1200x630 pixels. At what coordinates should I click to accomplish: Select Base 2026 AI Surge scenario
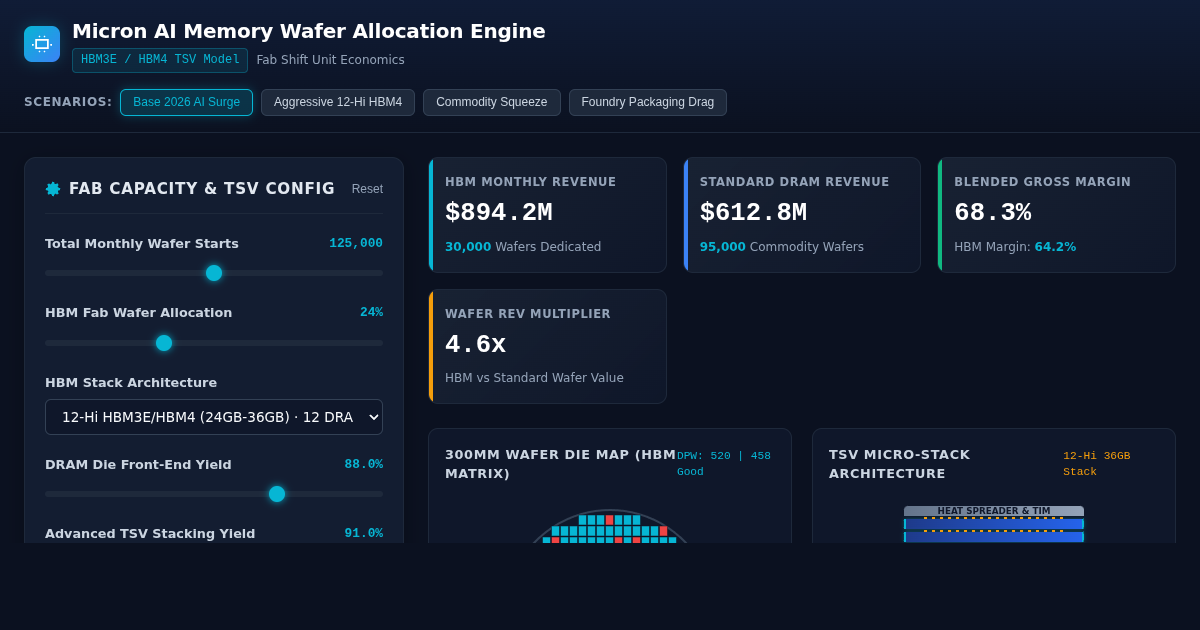[186, 102]
